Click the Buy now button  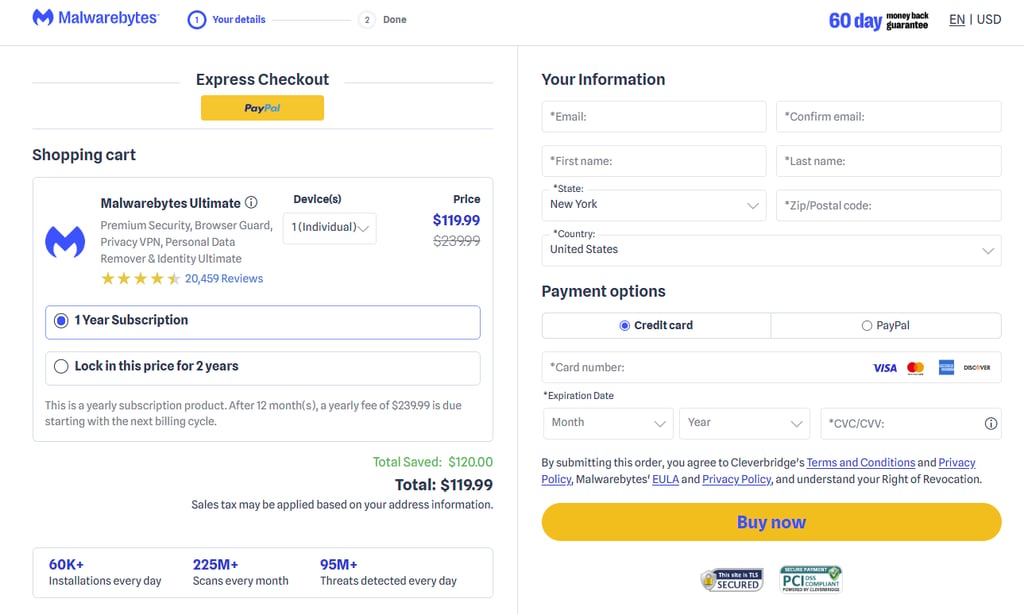pyautogui.click(x=771, y=522)
